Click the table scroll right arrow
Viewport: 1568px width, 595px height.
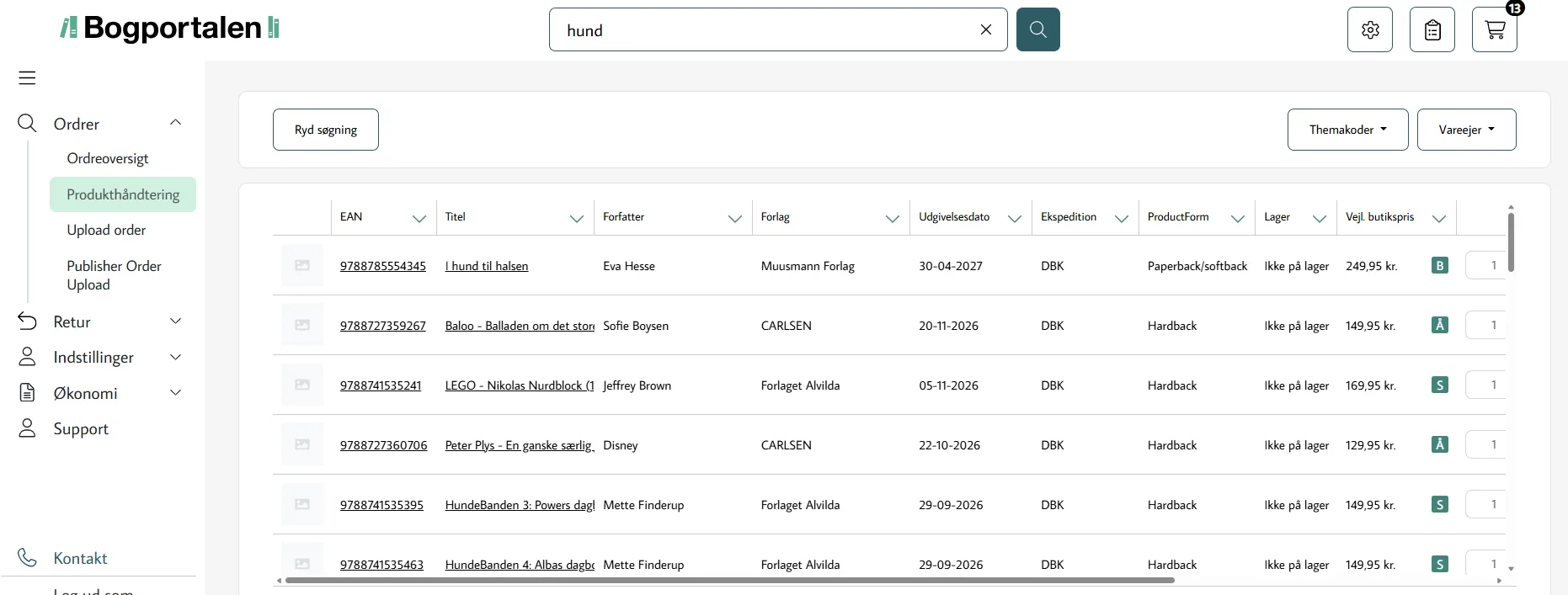pyautogui.click(x=1499, y=580)
